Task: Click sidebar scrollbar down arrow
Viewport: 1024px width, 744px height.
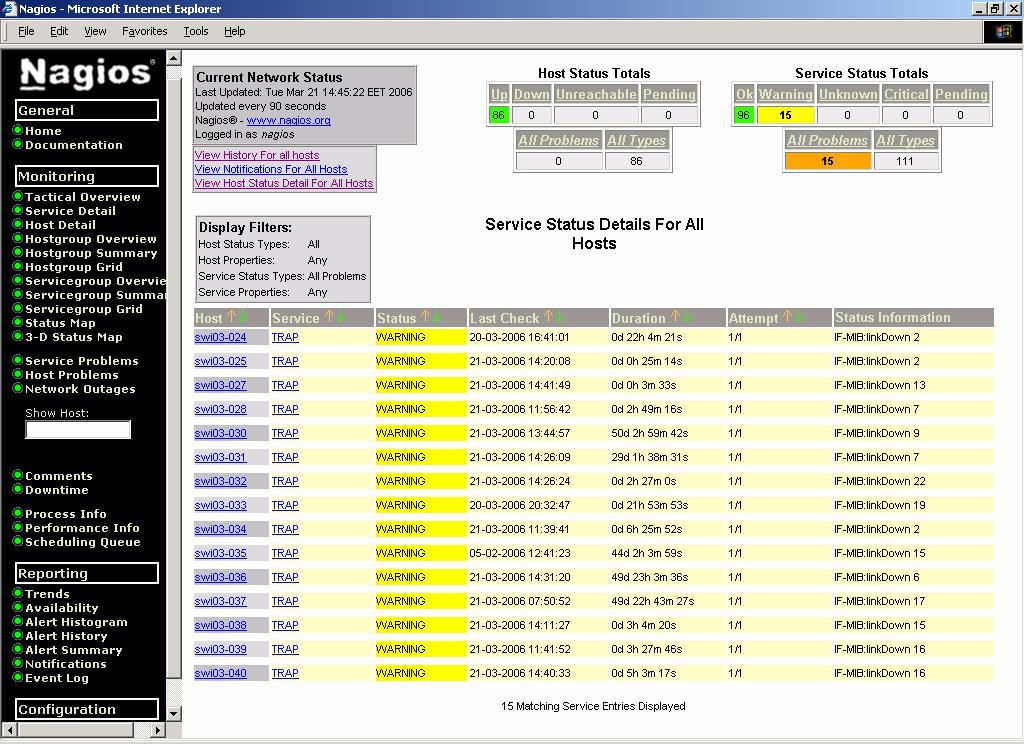Action: tap(174, 713)
